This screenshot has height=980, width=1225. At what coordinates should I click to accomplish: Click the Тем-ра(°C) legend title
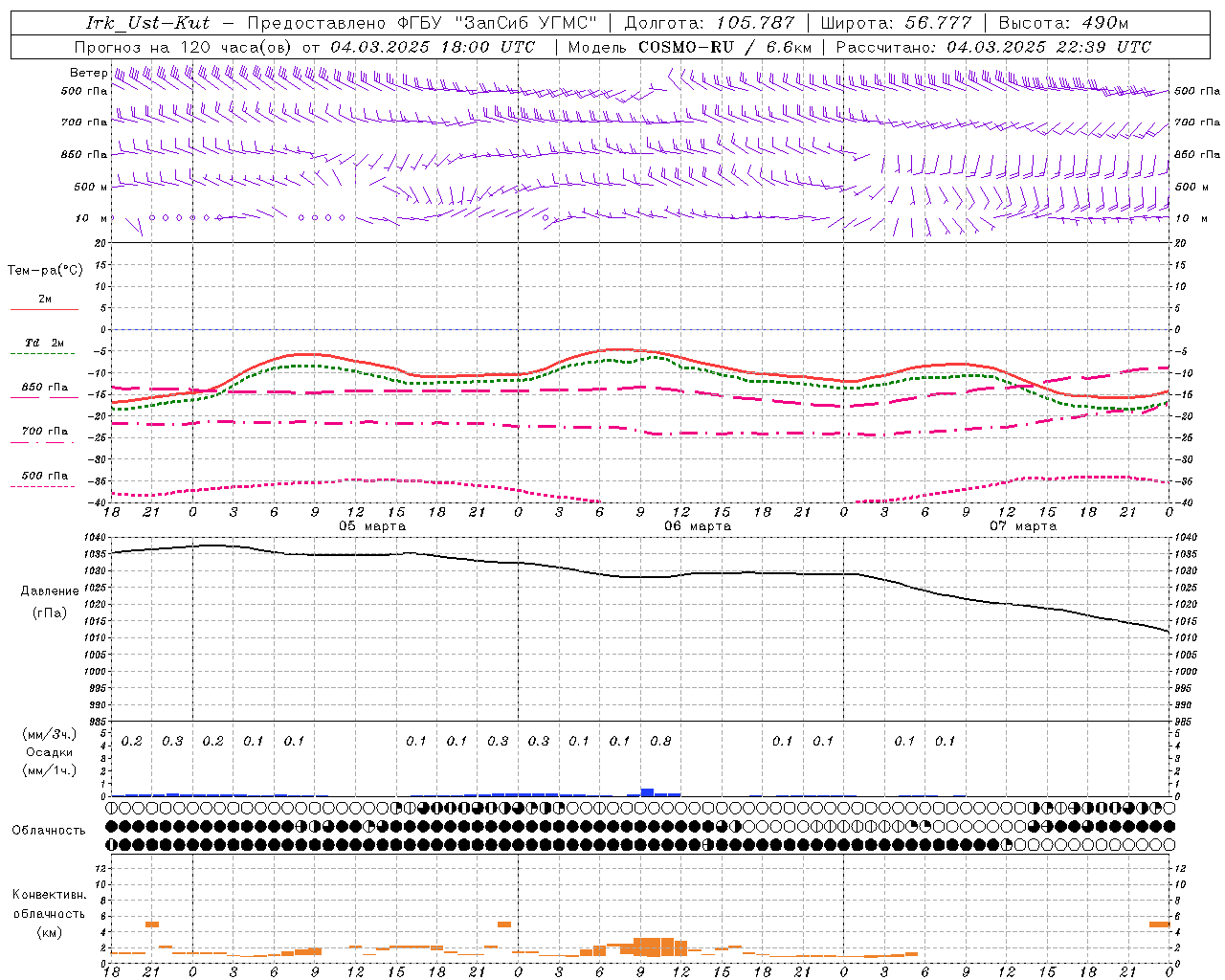[x=45, y=271]
